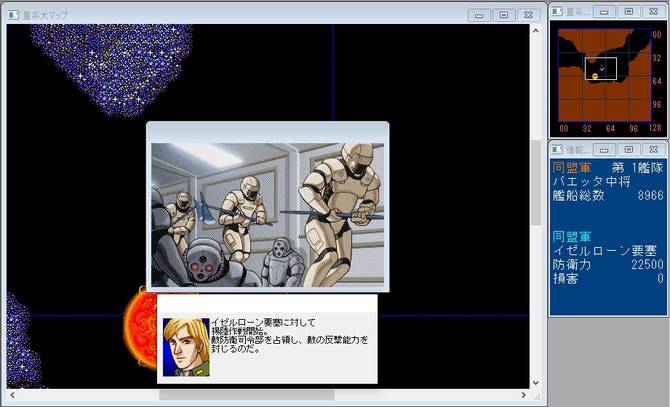The image size is (670, 407).
Task: Click the blue star cluster at top left
Action: pos(112,68)
